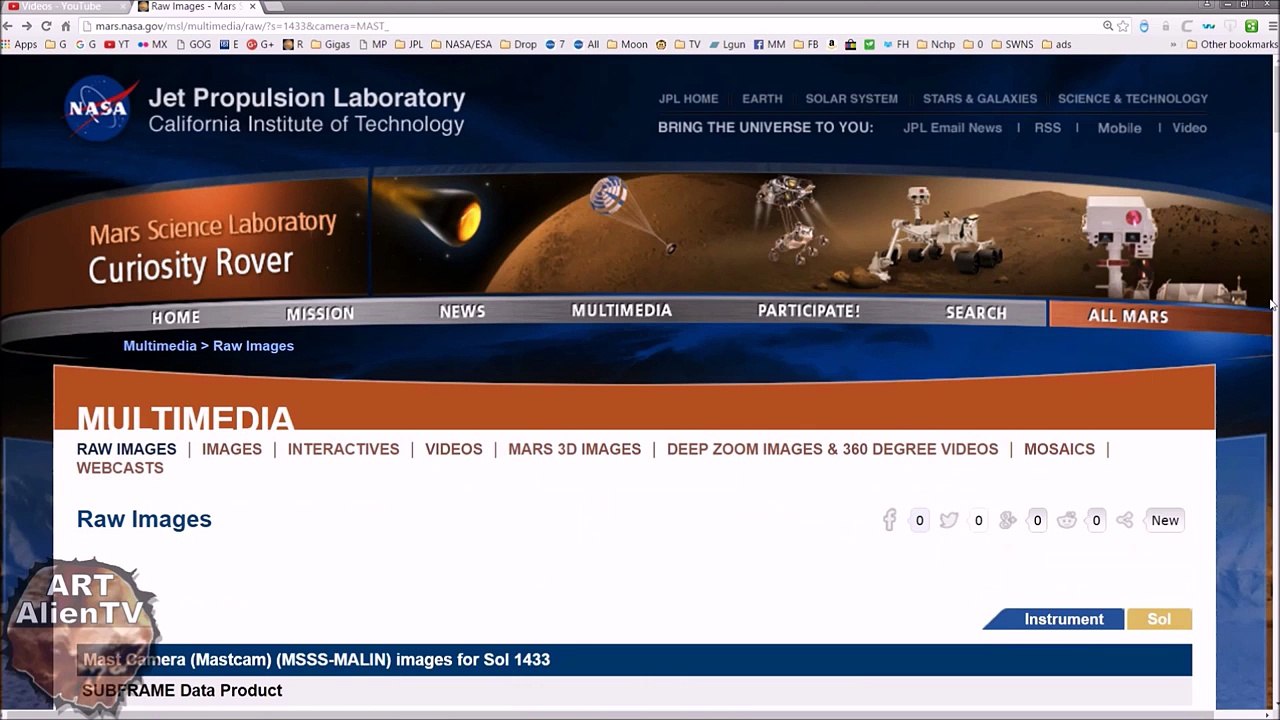Bookmark this page with the star icon

1123,26
